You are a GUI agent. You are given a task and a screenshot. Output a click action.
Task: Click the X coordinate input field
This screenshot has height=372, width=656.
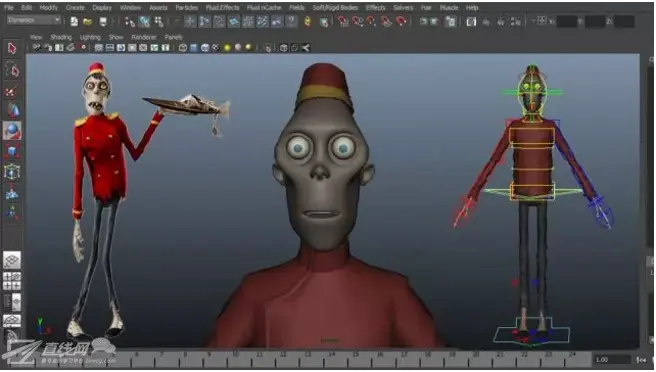tap(567, 21)
